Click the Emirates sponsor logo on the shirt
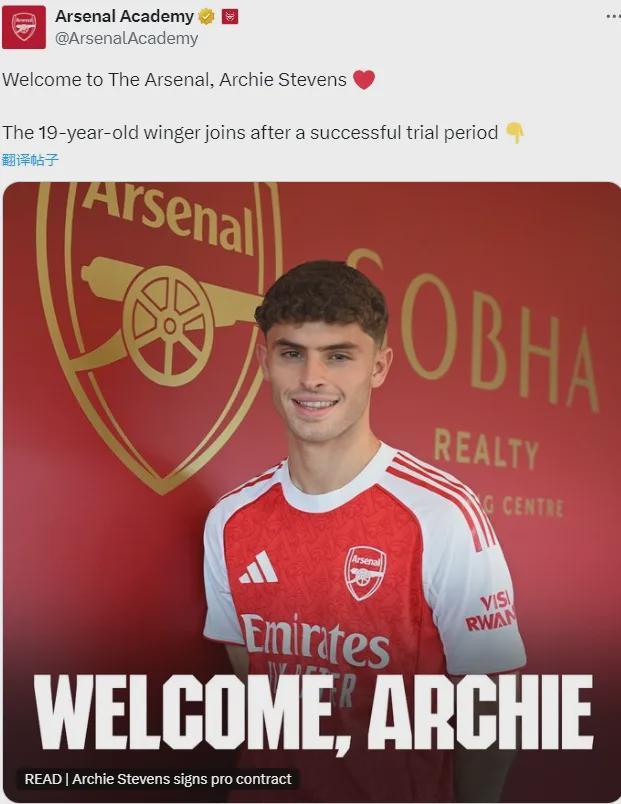 316,640
